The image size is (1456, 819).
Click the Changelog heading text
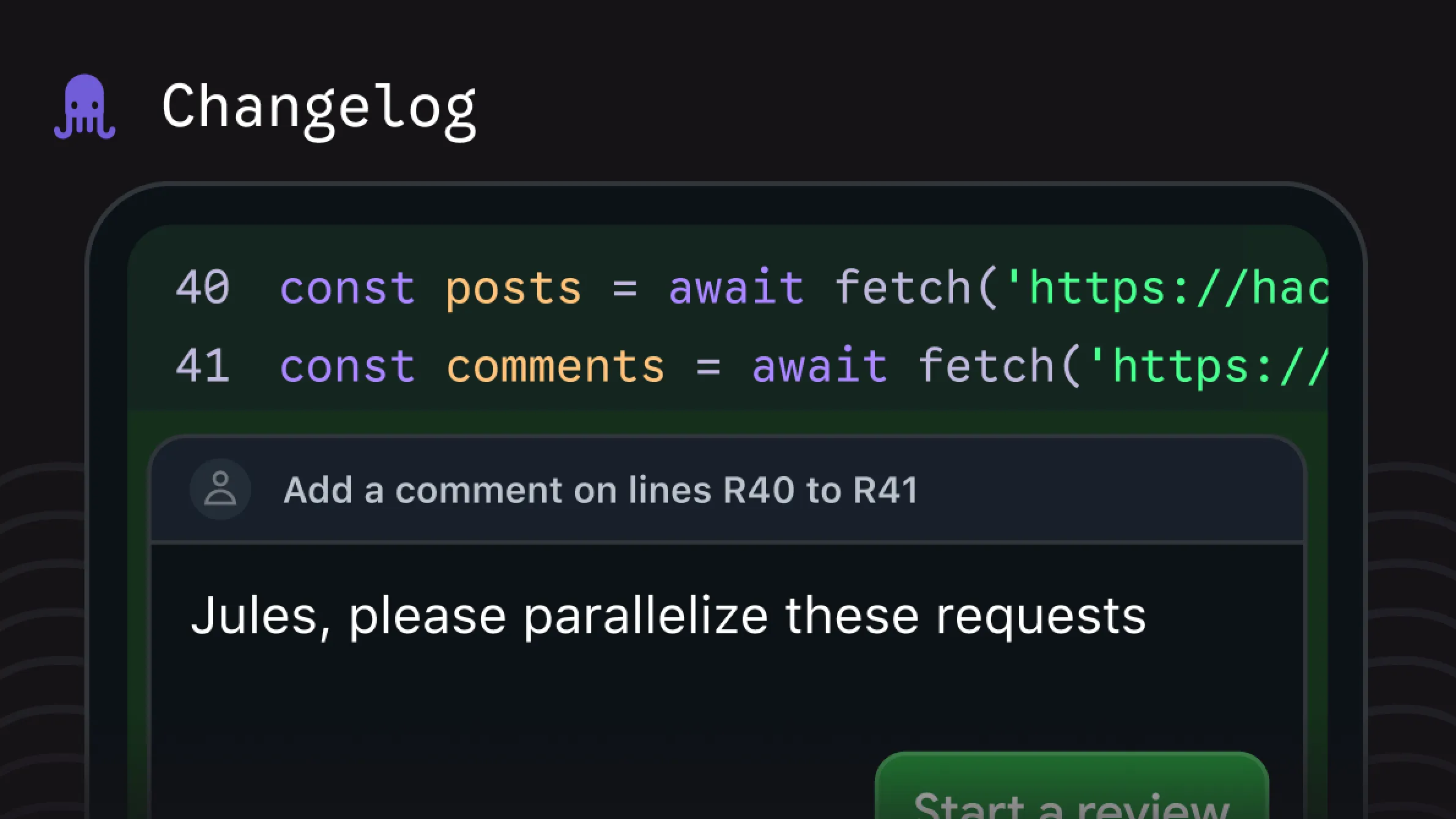click(319, 108)
